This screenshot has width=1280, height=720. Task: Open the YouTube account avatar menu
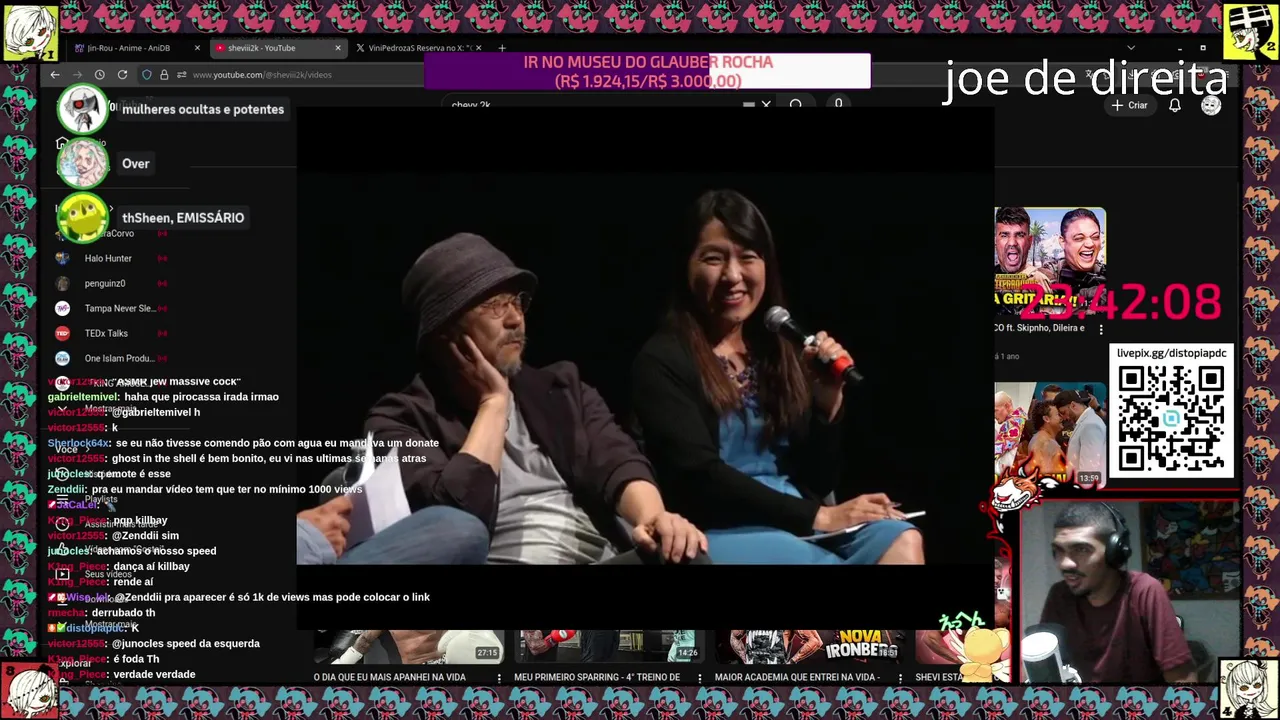pos(1211,105)
